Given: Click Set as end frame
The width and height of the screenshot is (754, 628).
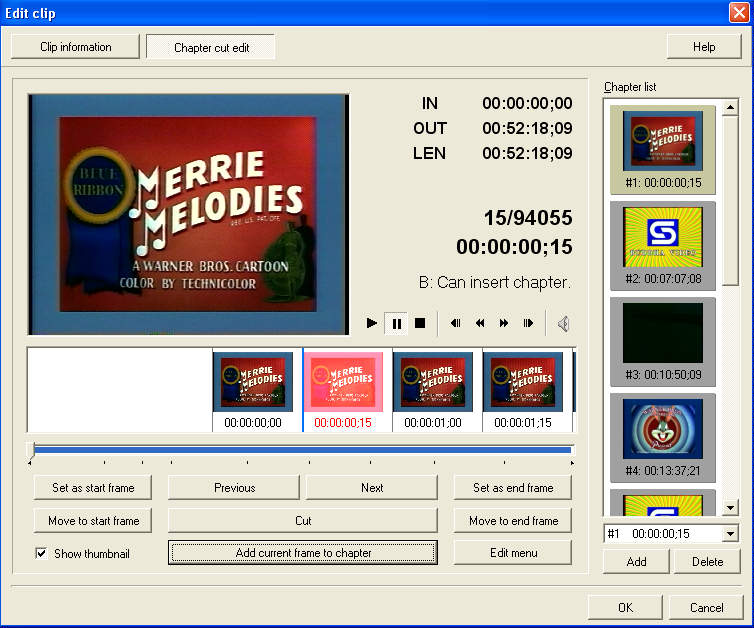Looking at the screenshot, I should [x=513, y=488].
